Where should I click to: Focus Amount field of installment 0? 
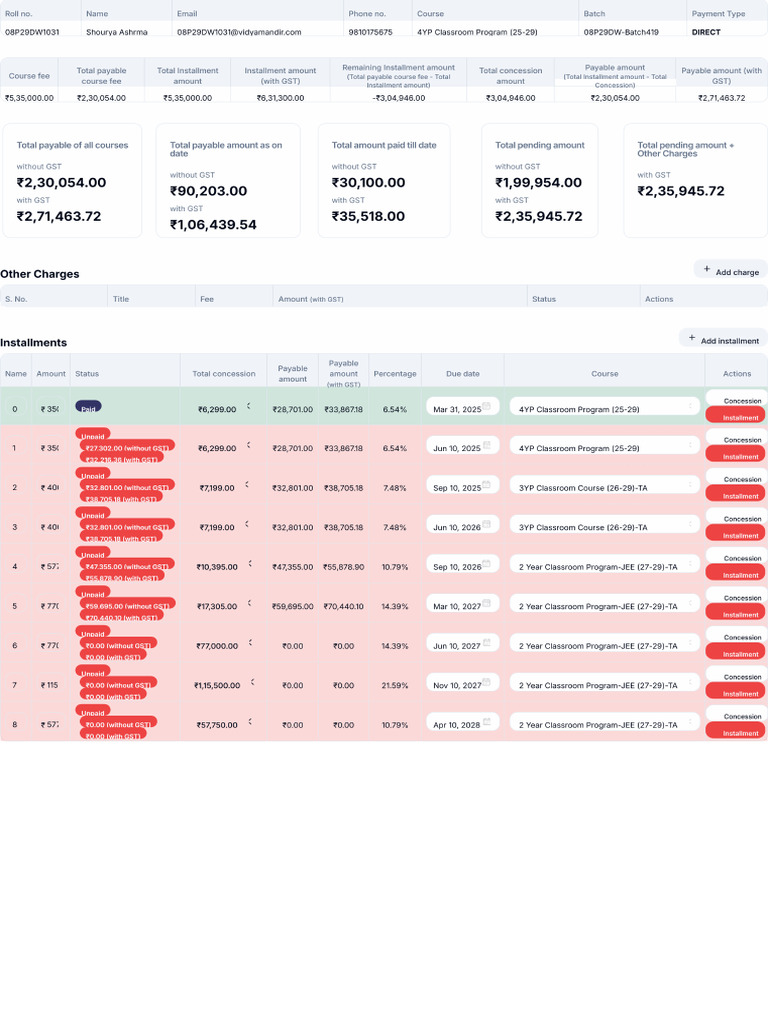point(50,409)
